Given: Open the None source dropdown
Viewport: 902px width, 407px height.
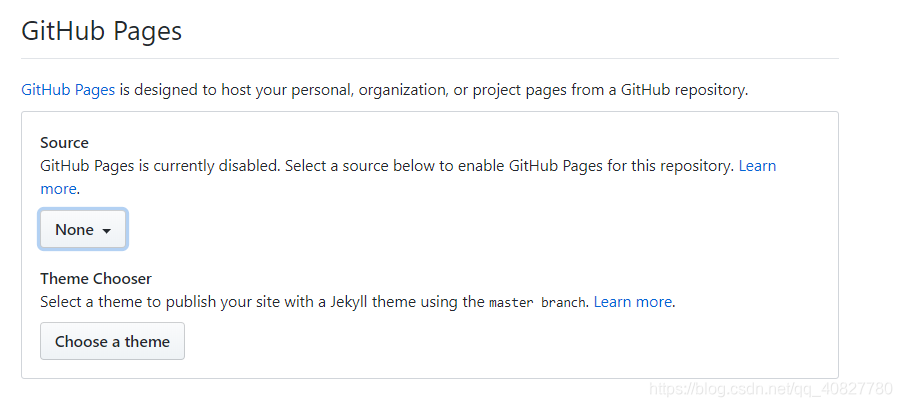Looking at the screenshot, I should pyautogui.click(x=82, y=230).
